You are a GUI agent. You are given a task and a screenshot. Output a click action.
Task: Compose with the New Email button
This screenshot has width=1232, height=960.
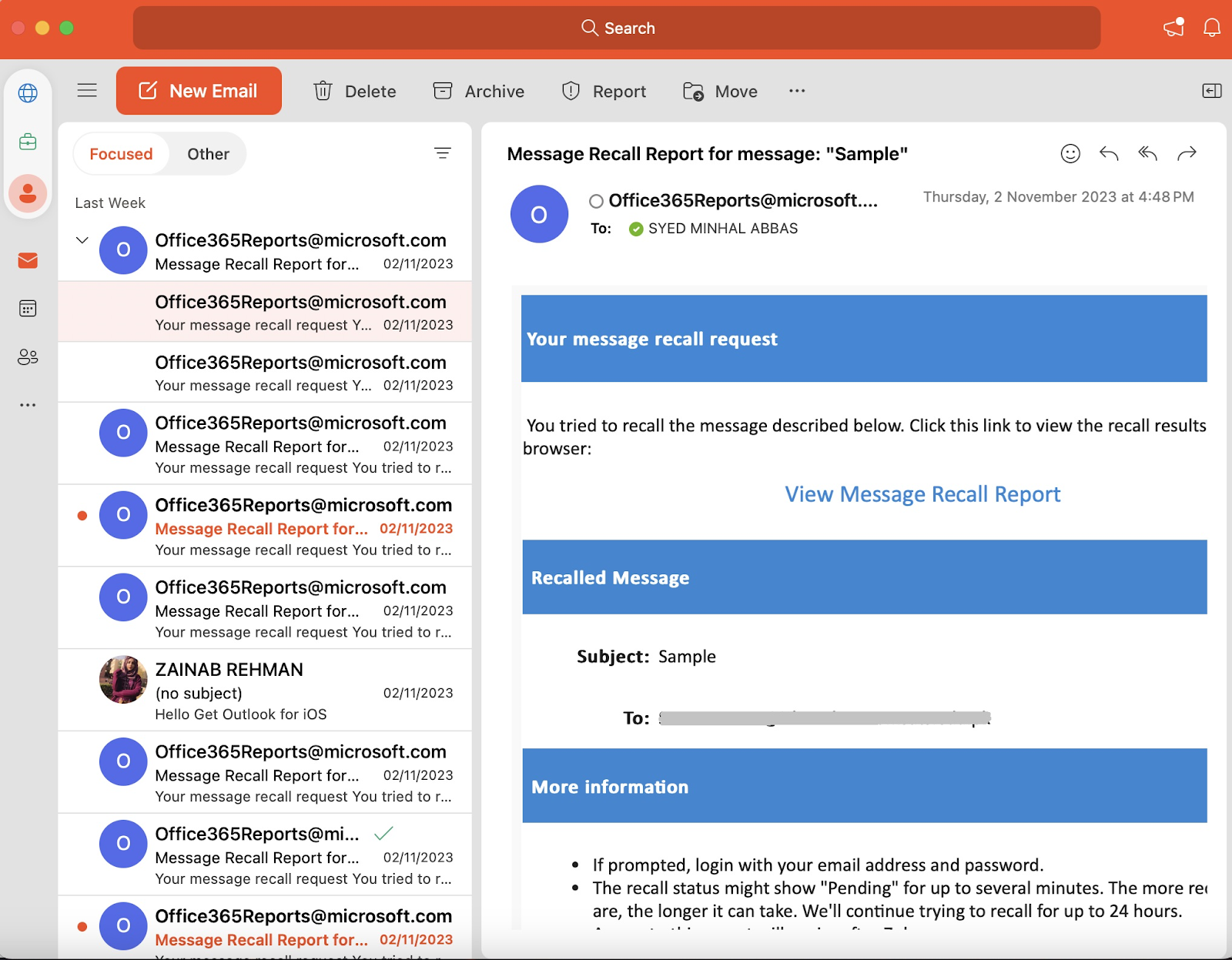click(x=199, y=91)
